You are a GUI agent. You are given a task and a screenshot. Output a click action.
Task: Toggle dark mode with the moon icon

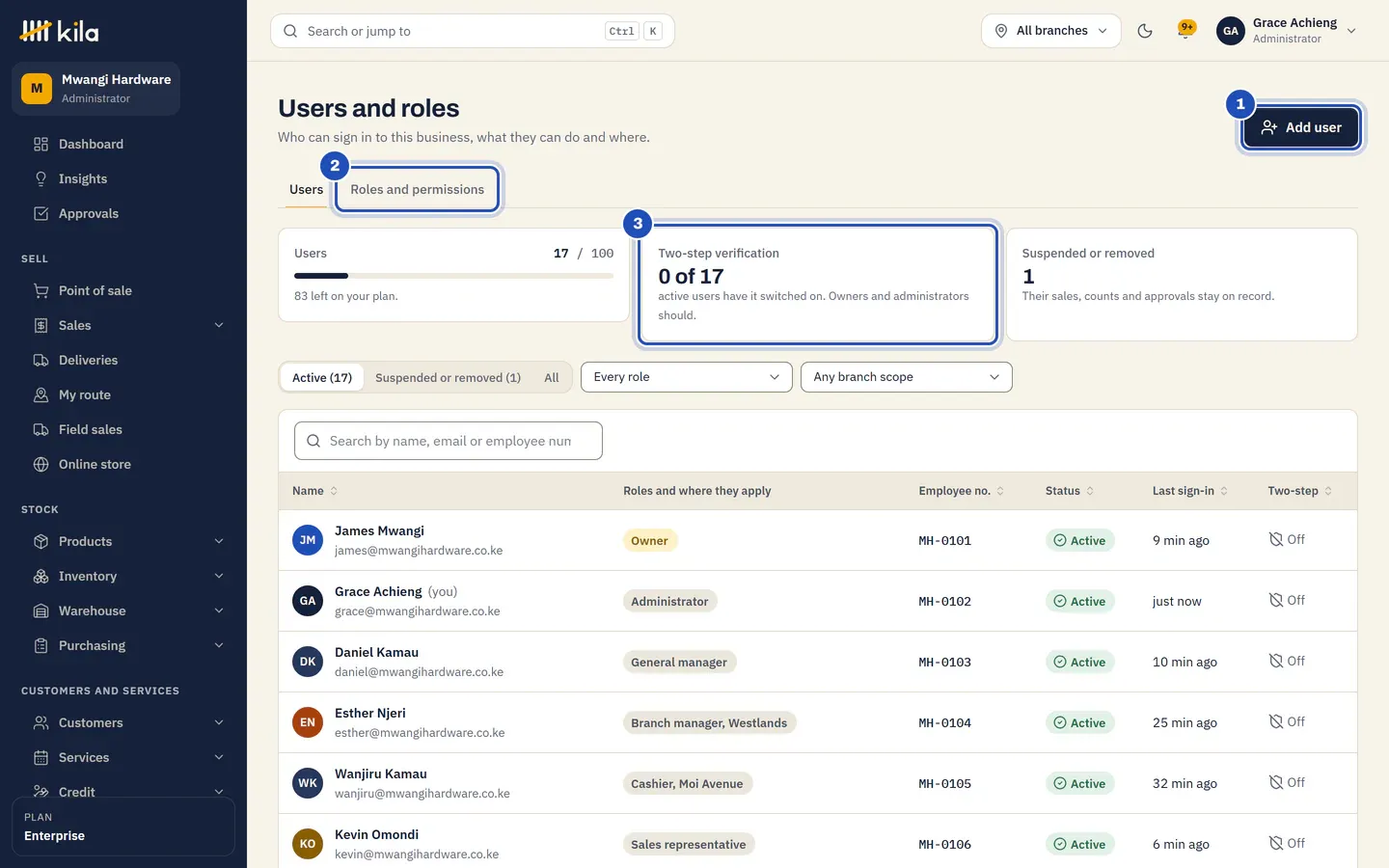(x=1145, y=31)
